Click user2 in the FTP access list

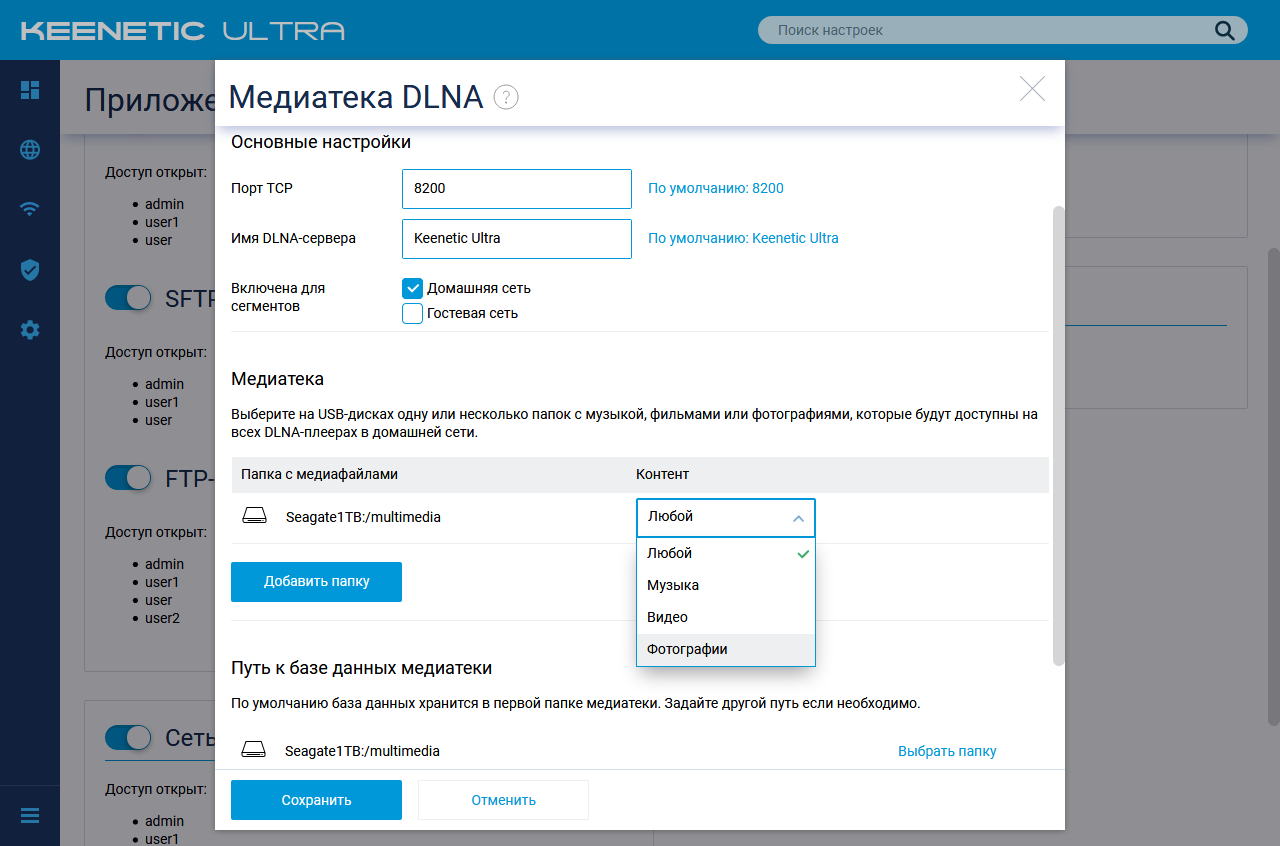click(x=162, y=618)
